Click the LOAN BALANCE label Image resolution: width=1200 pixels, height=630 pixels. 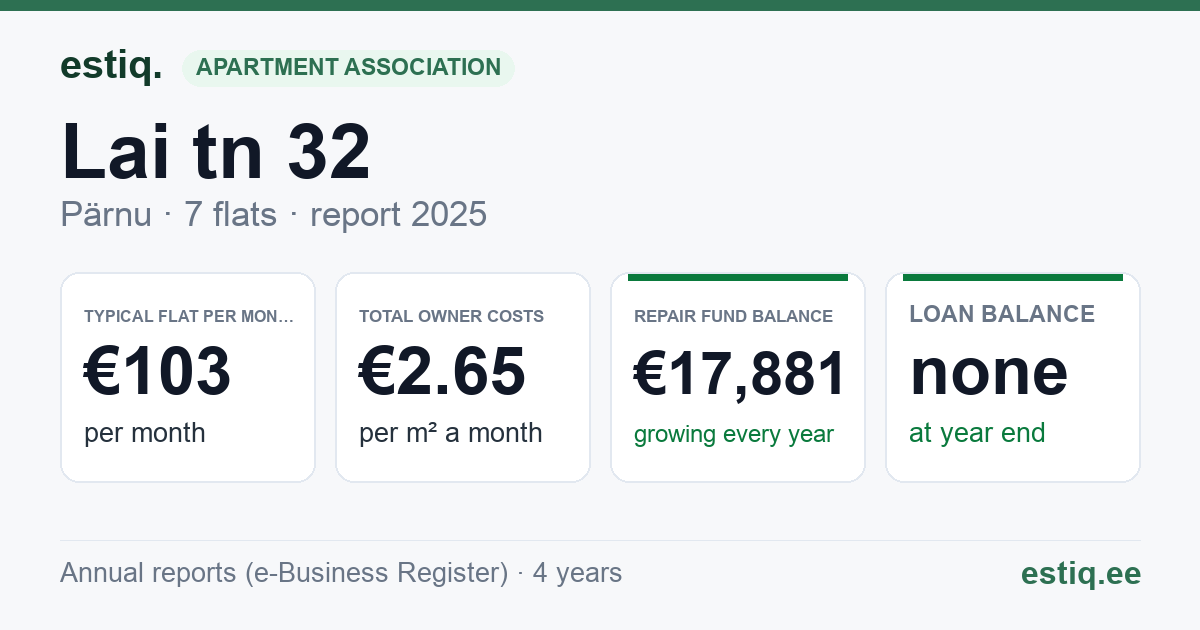point(1002,314)
